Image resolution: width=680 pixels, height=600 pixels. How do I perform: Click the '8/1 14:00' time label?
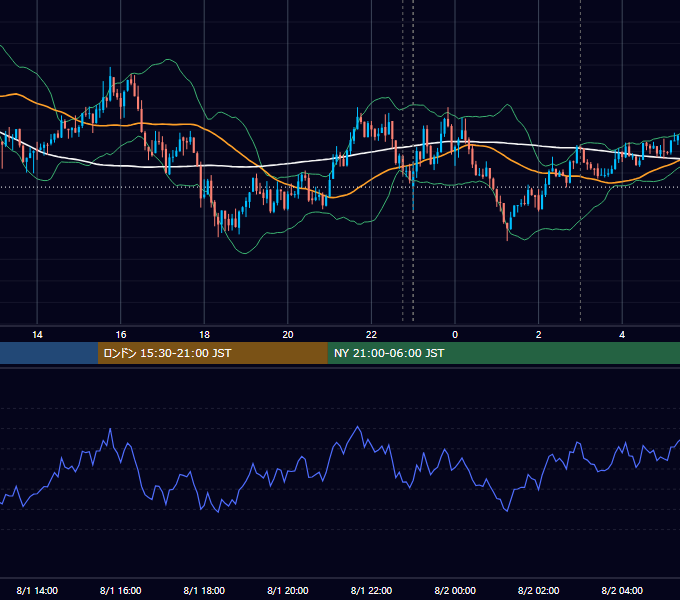point(37,590)
